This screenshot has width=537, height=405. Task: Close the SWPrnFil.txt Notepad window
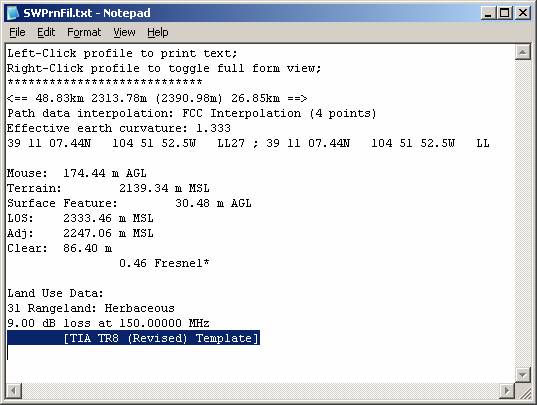(523, 13)
